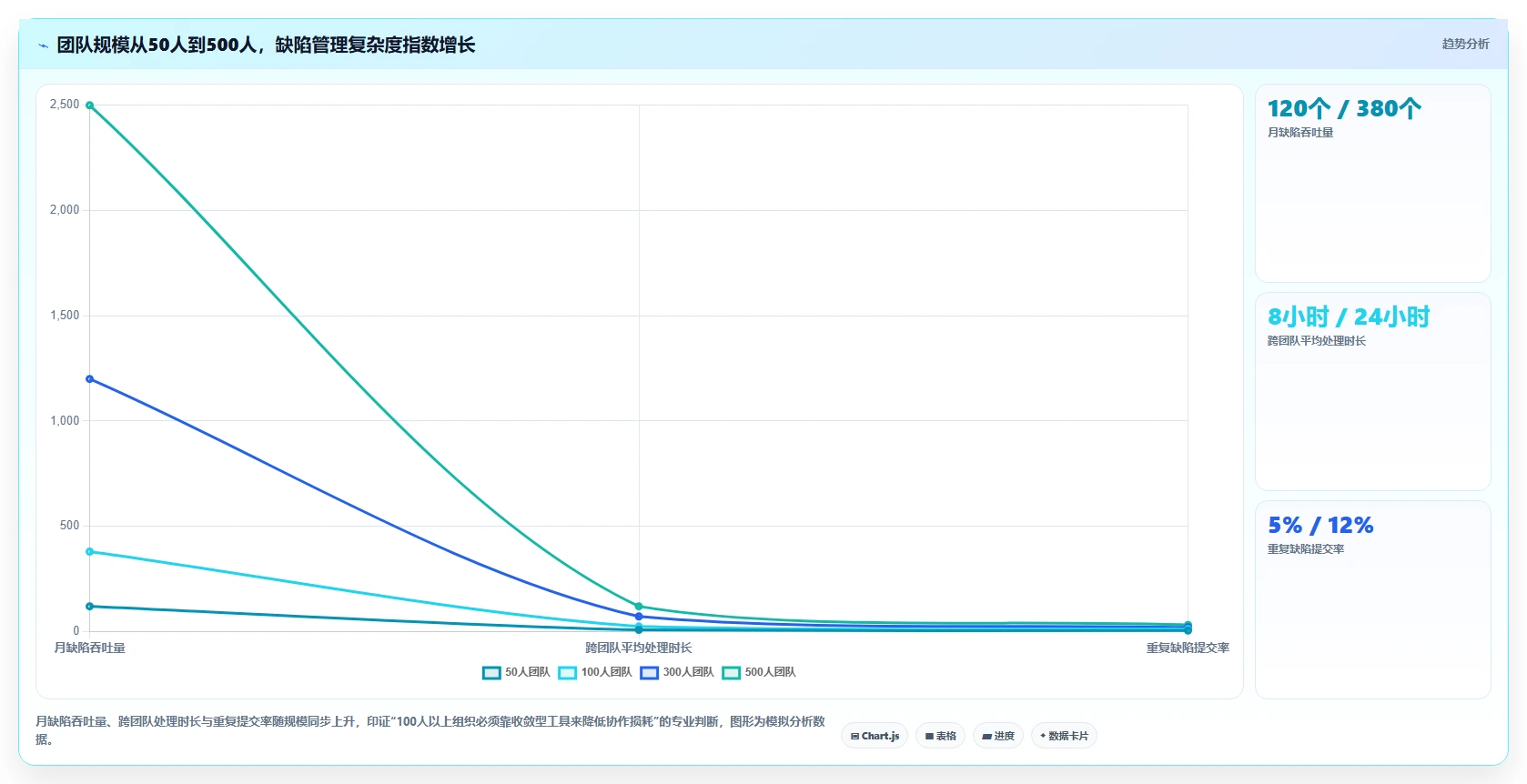Toggle the 500人团队 legend item
The height and width of the screenshot is (784, 1527).
tap(759, 672)
